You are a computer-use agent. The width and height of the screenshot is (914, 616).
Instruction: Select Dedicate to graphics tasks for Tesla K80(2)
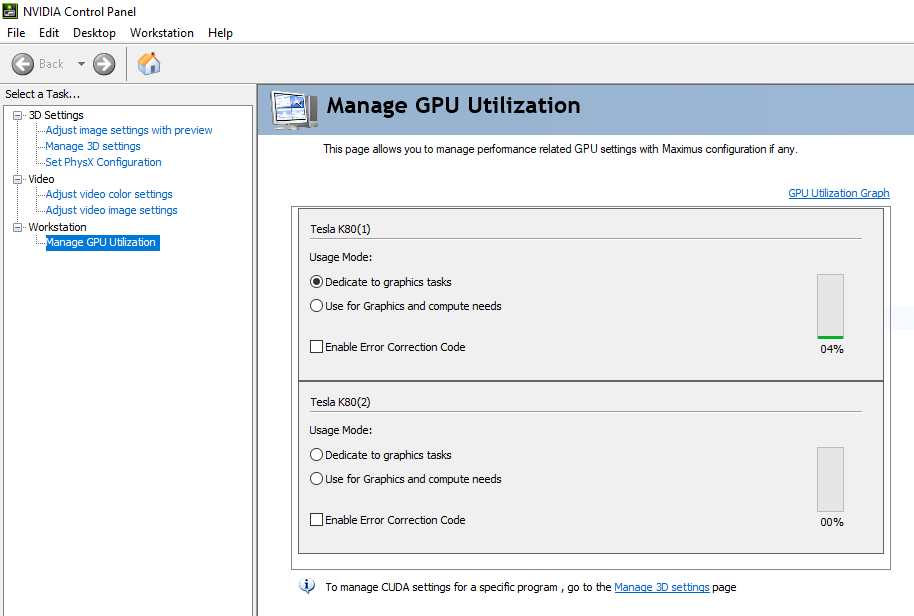point(317,455)
